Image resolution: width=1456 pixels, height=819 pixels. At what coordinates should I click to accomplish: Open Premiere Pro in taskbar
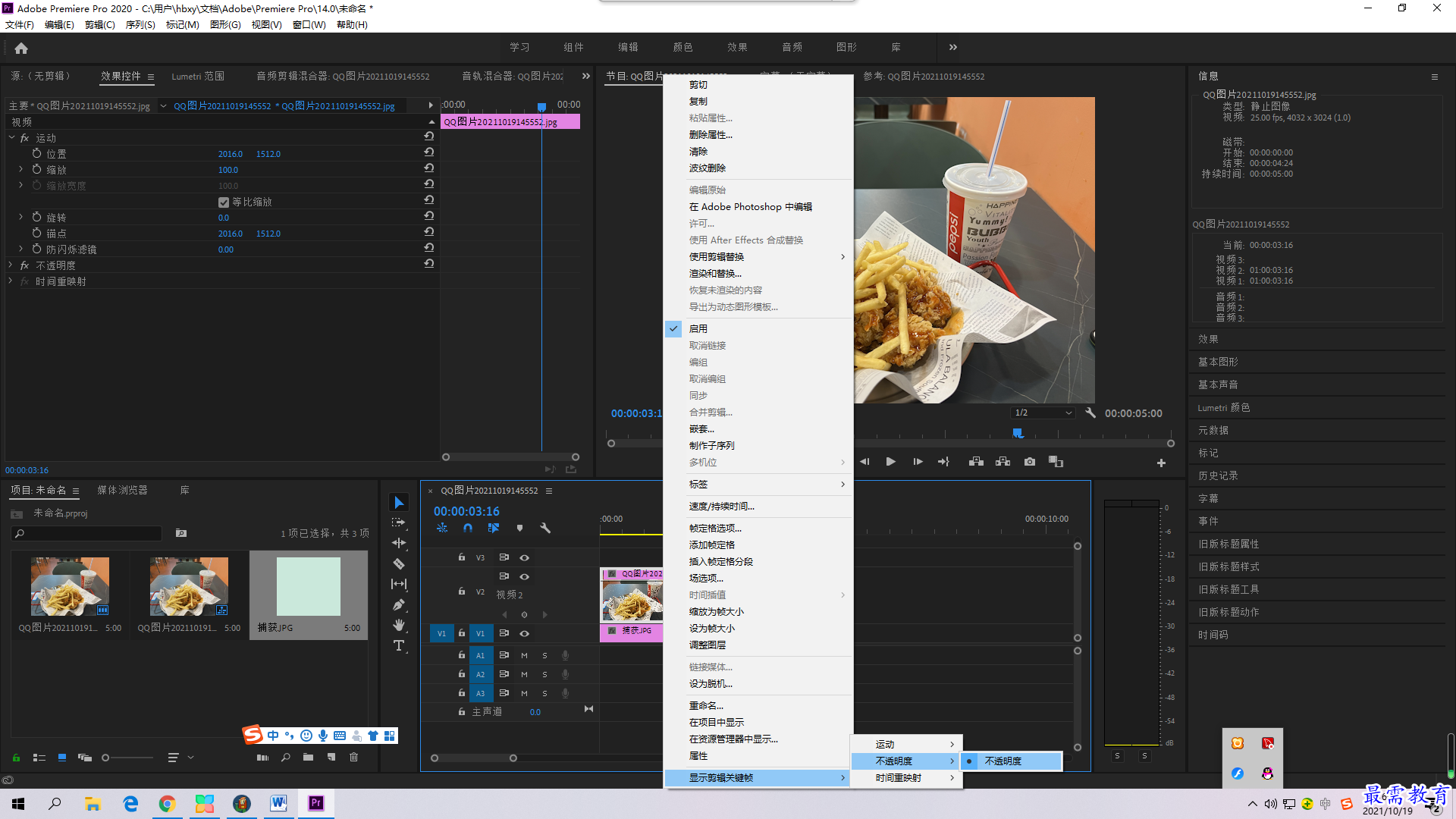(316, 803)
